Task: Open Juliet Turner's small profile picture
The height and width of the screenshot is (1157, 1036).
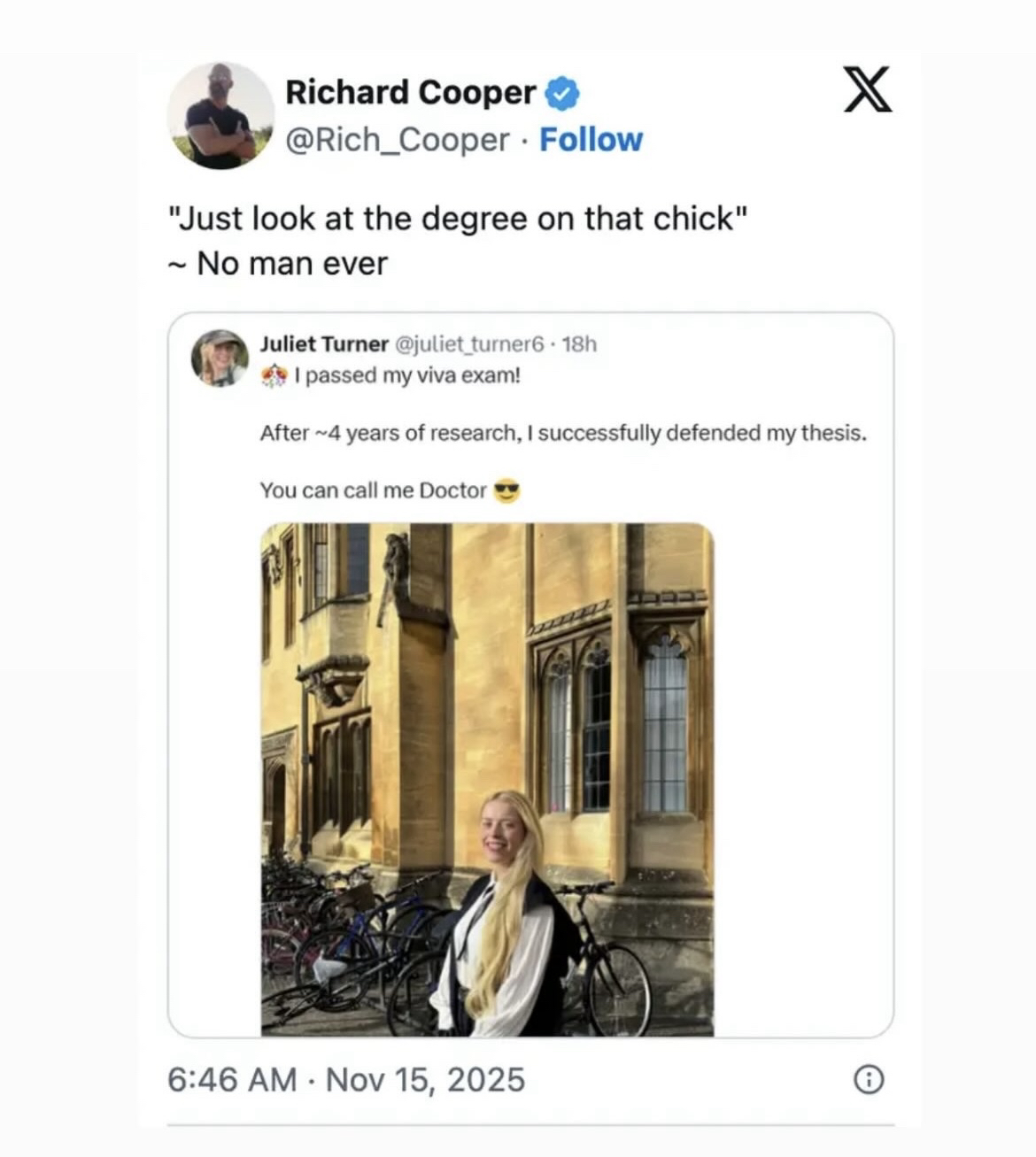Action: click(220, 358)
